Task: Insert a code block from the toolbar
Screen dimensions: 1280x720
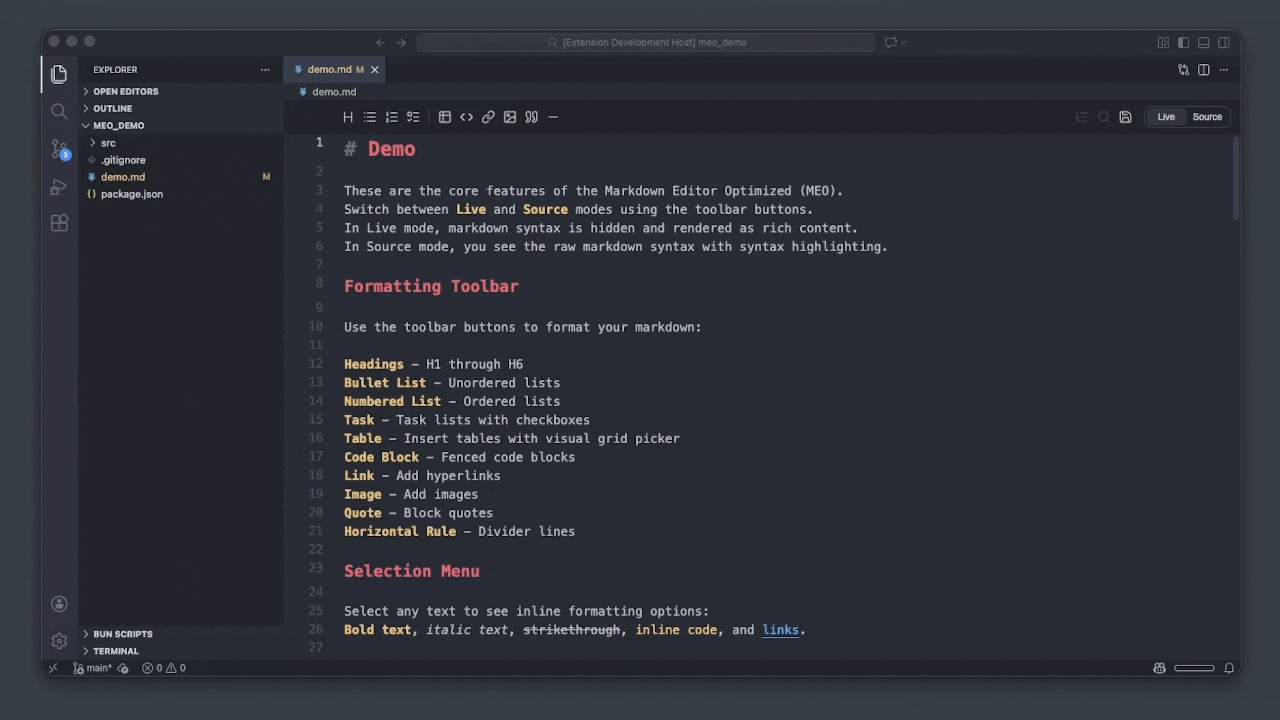Action: (x=466, y=117)
